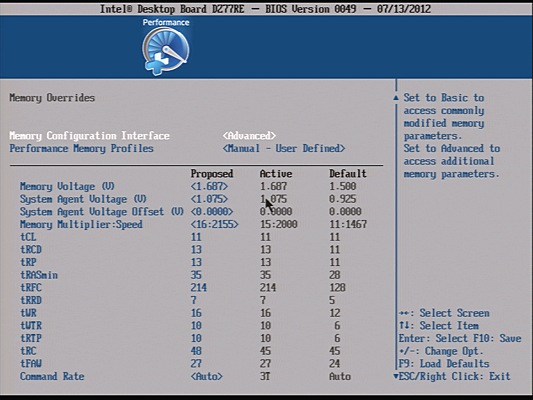533x400 pixels.
Task: Select the tRFC proposed value 214
Action: [x=199, y=288]
